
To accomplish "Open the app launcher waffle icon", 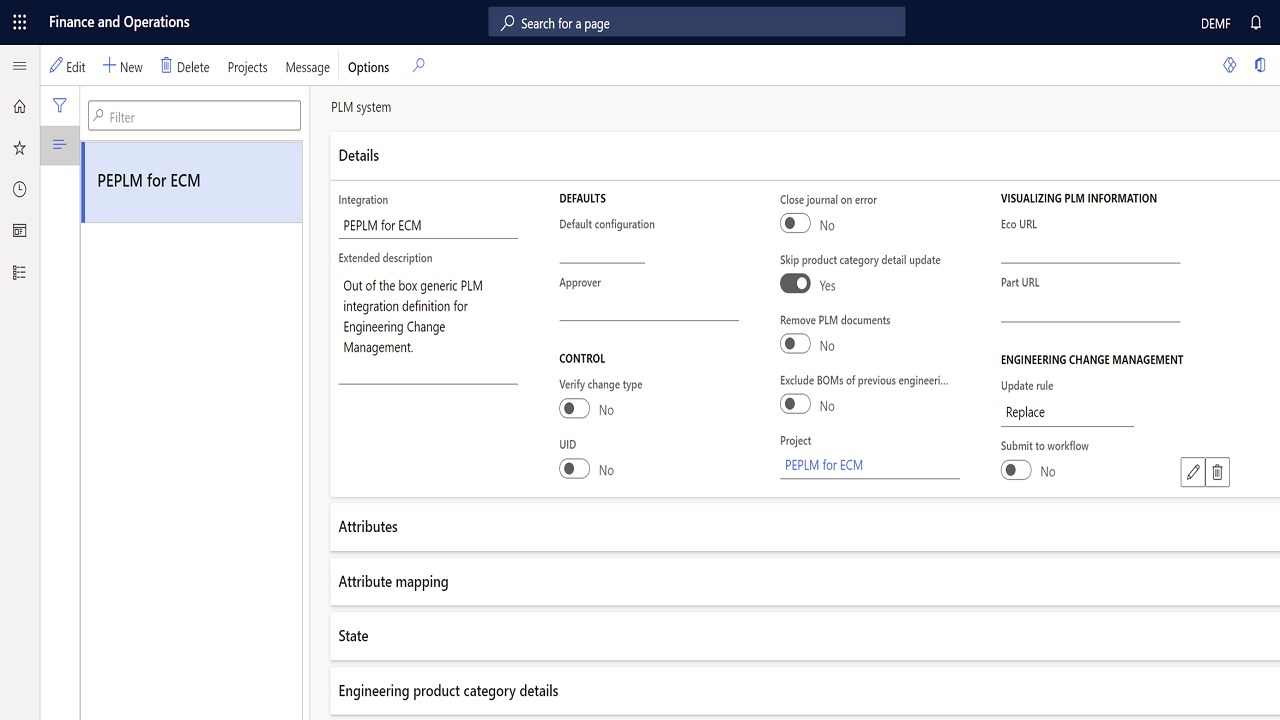I will coord(19,22).
